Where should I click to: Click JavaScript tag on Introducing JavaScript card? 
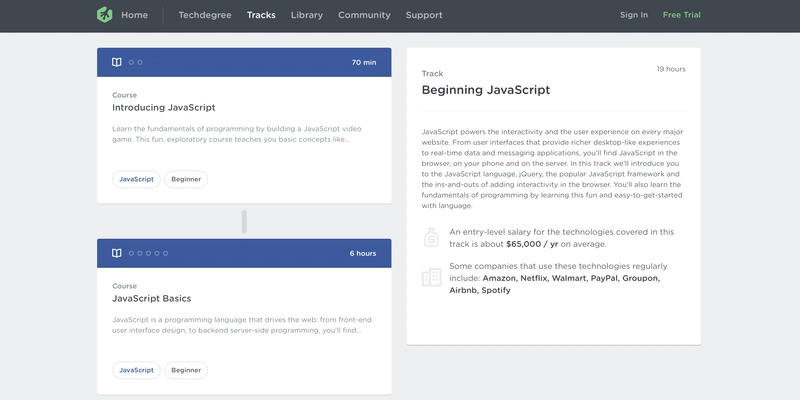click(136, 179)
